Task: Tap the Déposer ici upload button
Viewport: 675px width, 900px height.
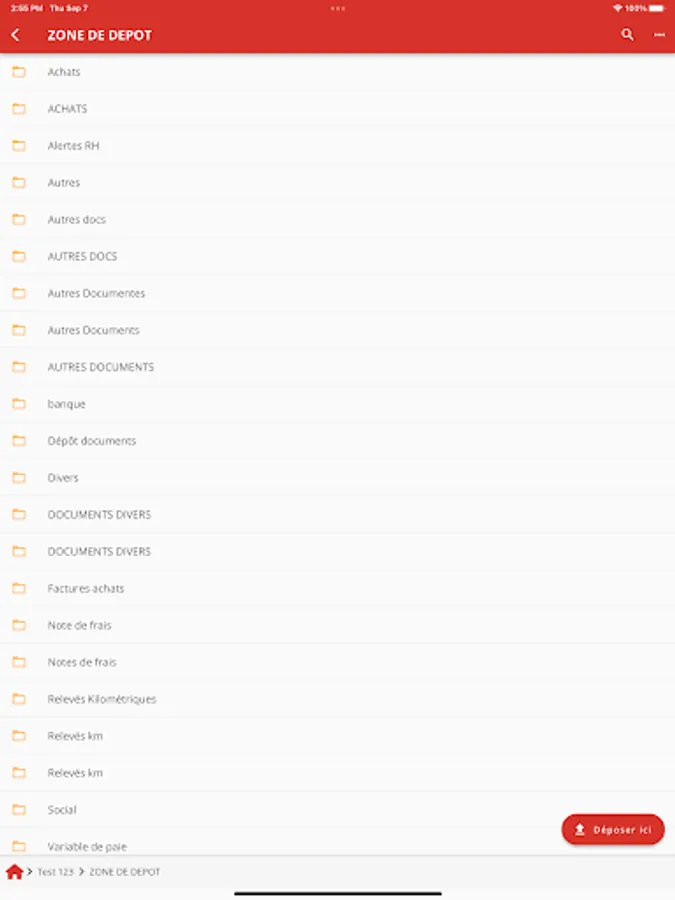Action: [x=613, y=829]
